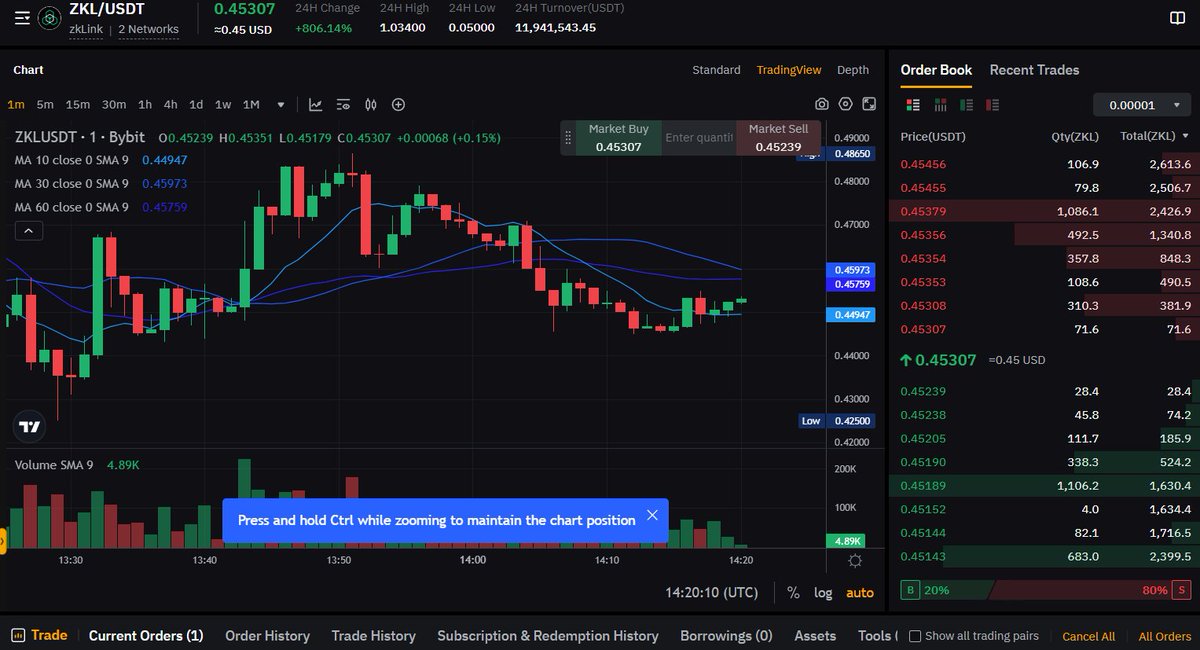Open the hamburger menu beside ZKL logo
1200x650 pixels.
22,18
